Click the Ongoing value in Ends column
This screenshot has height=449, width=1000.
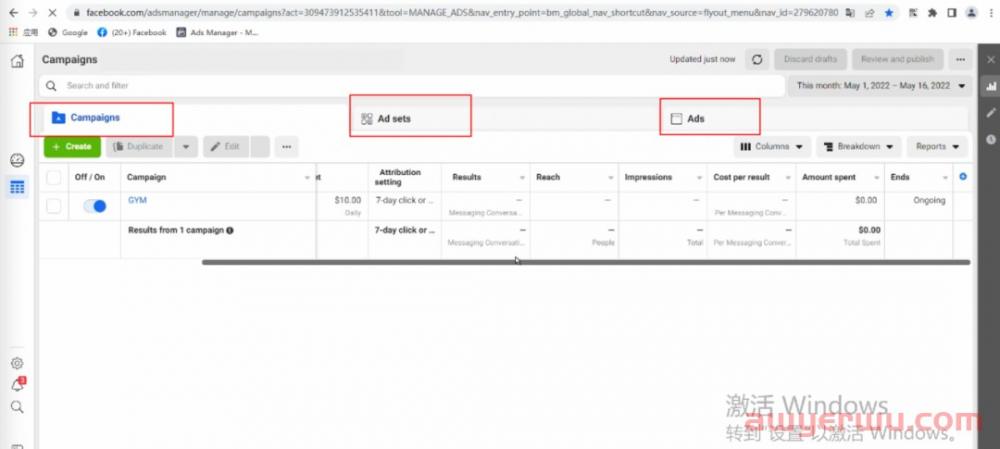tap(929, 200)
